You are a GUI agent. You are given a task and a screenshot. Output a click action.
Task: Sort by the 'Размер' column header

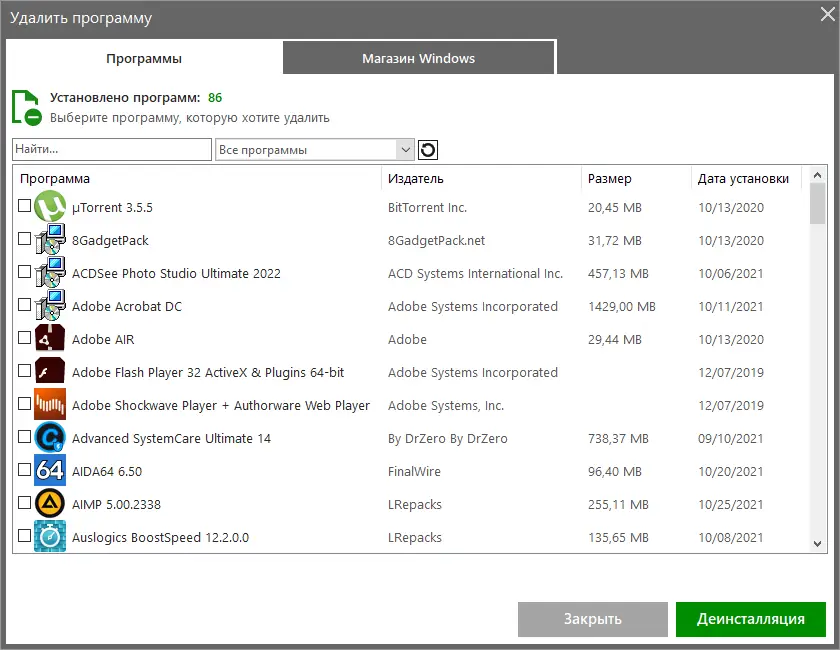(x=610, y=179)
